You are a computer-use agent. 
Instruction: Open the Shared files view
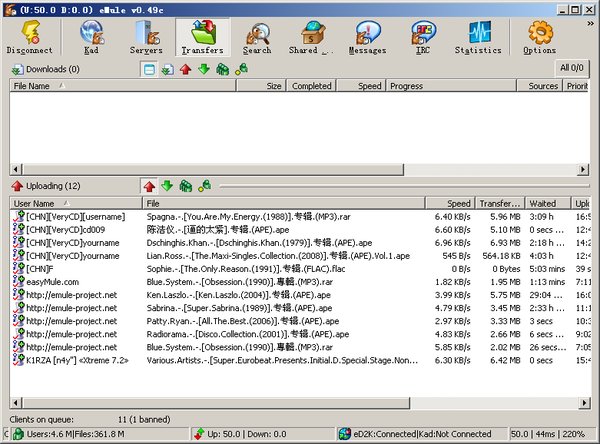coord(311,38)
